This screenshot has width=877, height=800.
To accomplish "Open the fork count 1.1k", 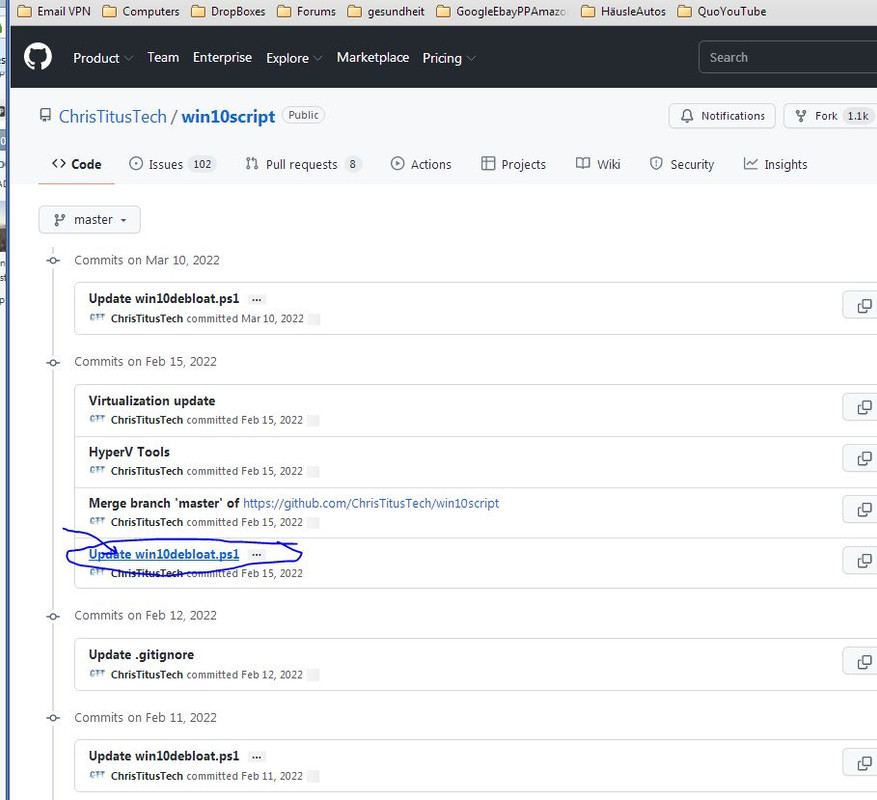I will click(857, 116).
